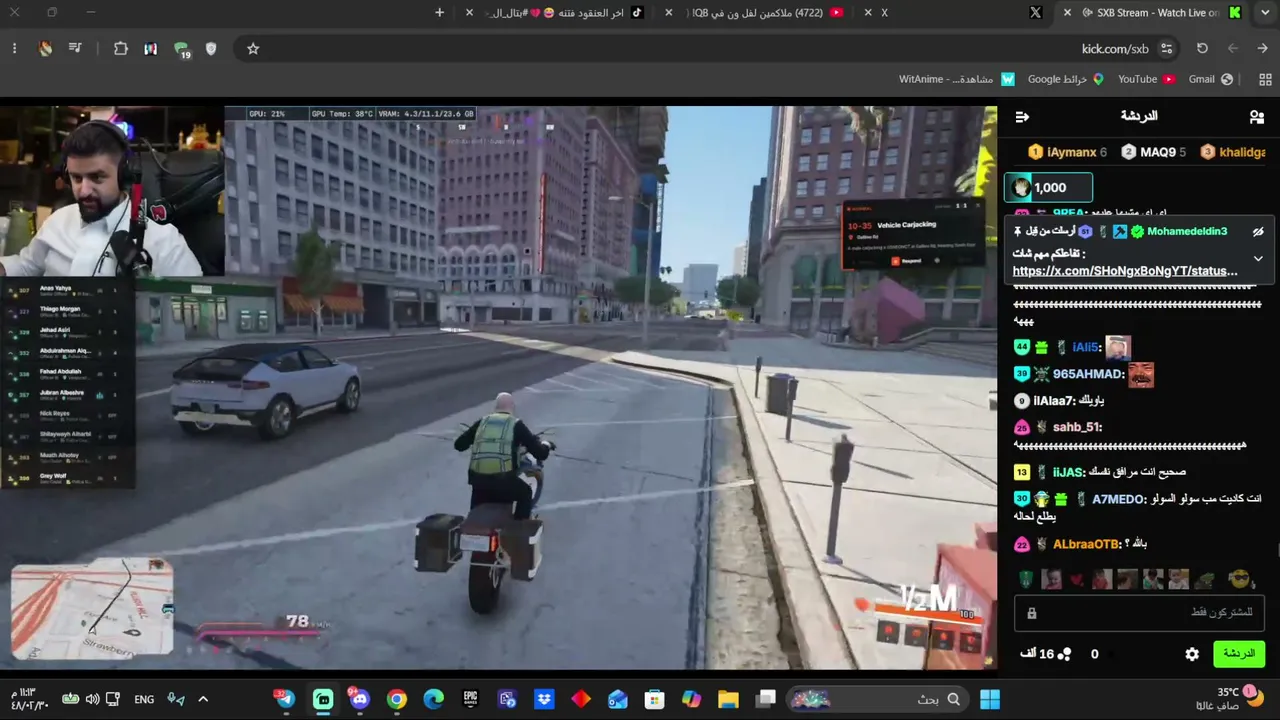Launch Epic Games from the taskbar
Screen dimensions: 1280x720
pos(470,699)
